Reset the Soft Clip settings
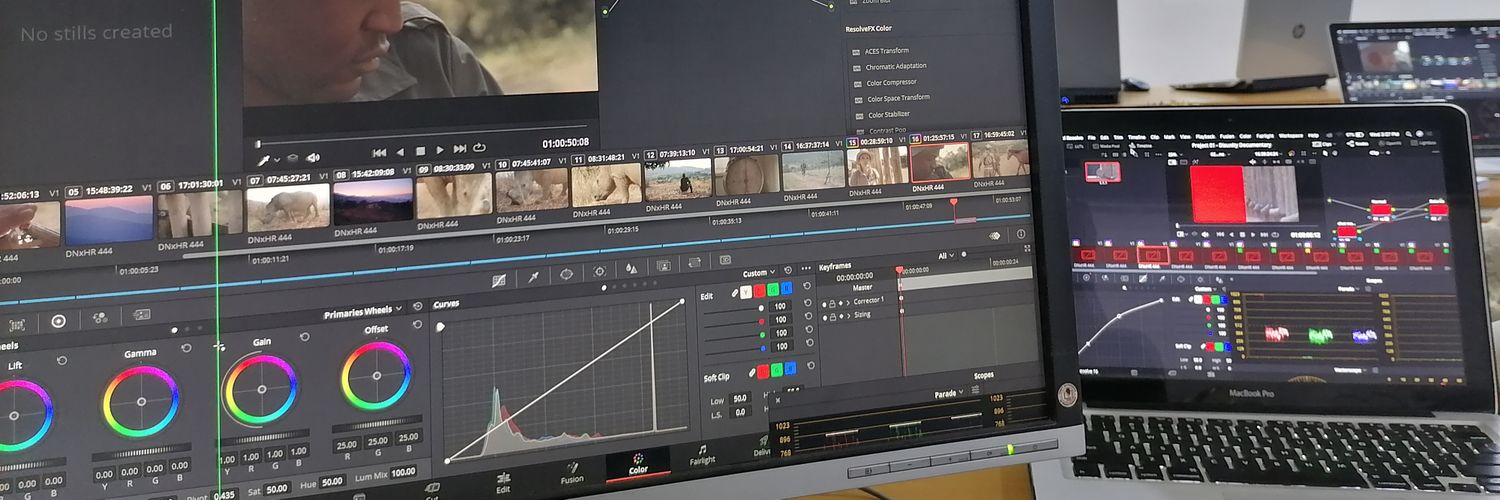1500x500 pixels. coord(811,365)
